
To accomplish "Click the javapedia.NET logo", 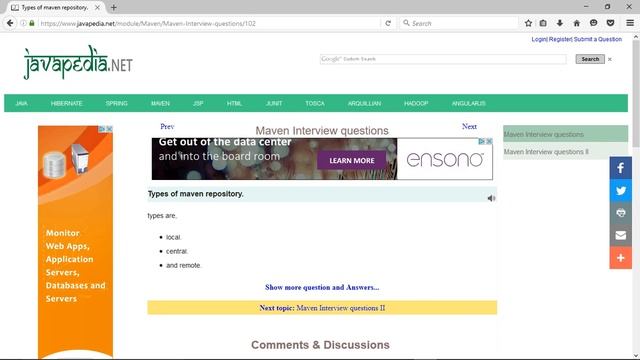I will [78, 62].
